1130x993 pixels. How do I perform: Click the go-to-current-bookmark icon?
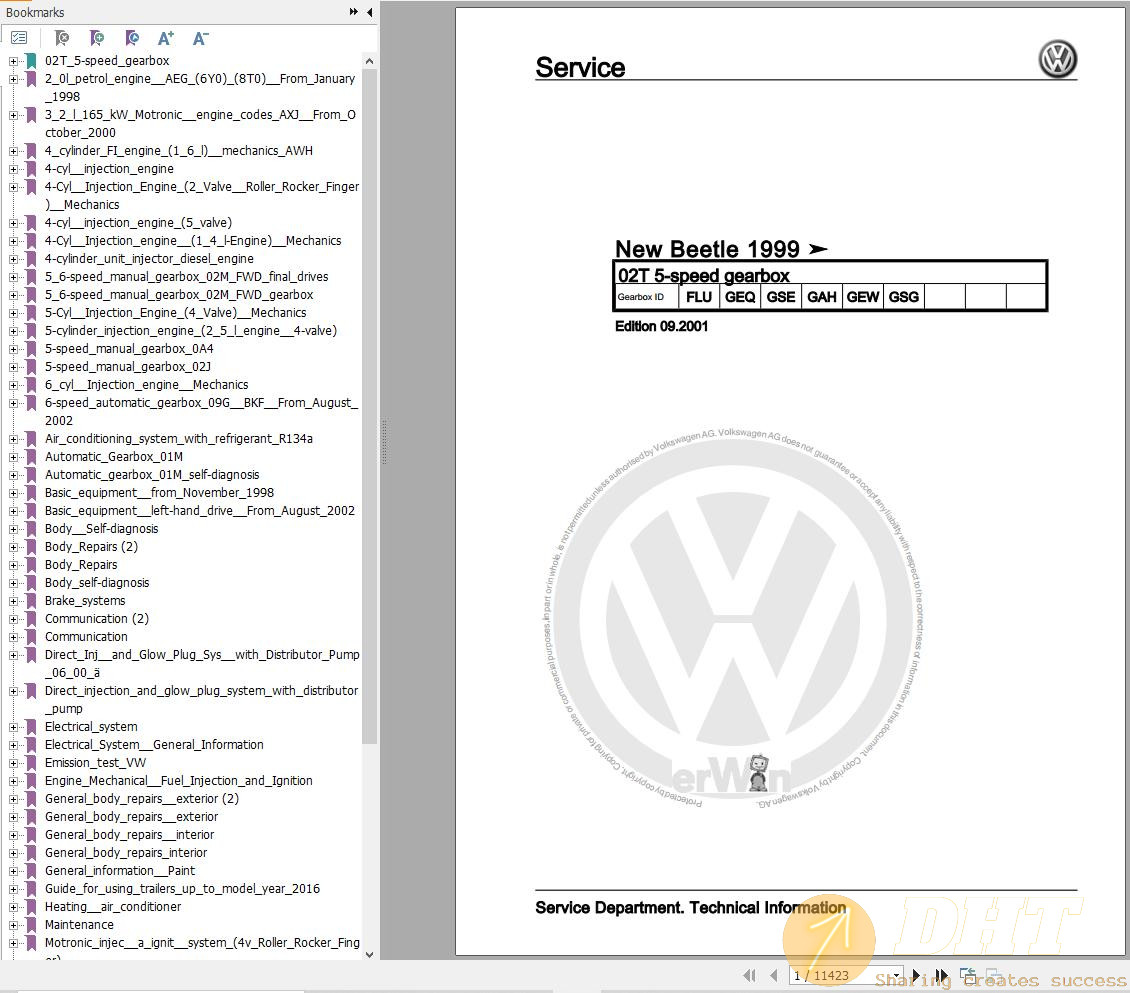131,37
